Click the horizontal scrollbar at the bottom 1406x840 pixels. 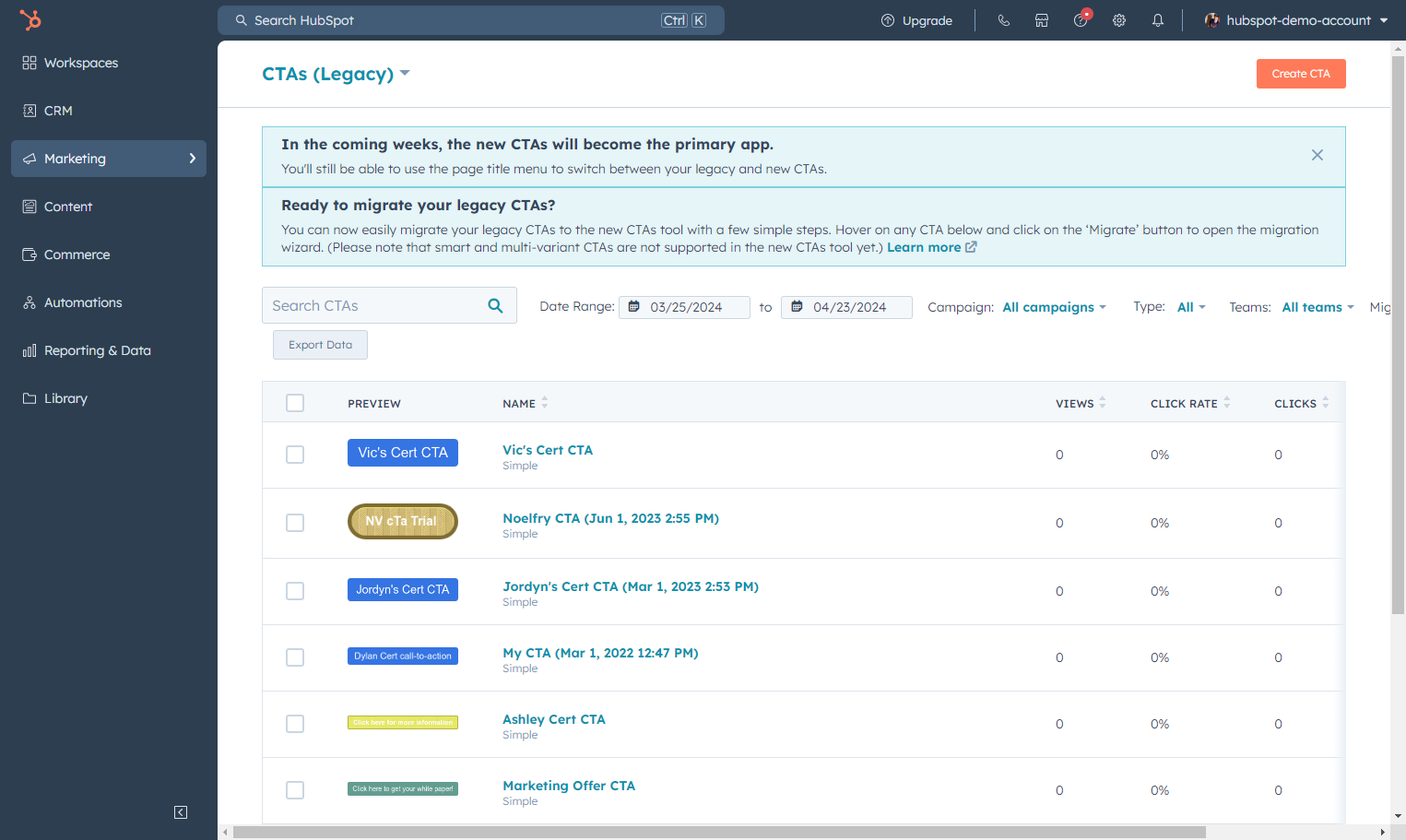pyautogui.click(x=719, y=832)
